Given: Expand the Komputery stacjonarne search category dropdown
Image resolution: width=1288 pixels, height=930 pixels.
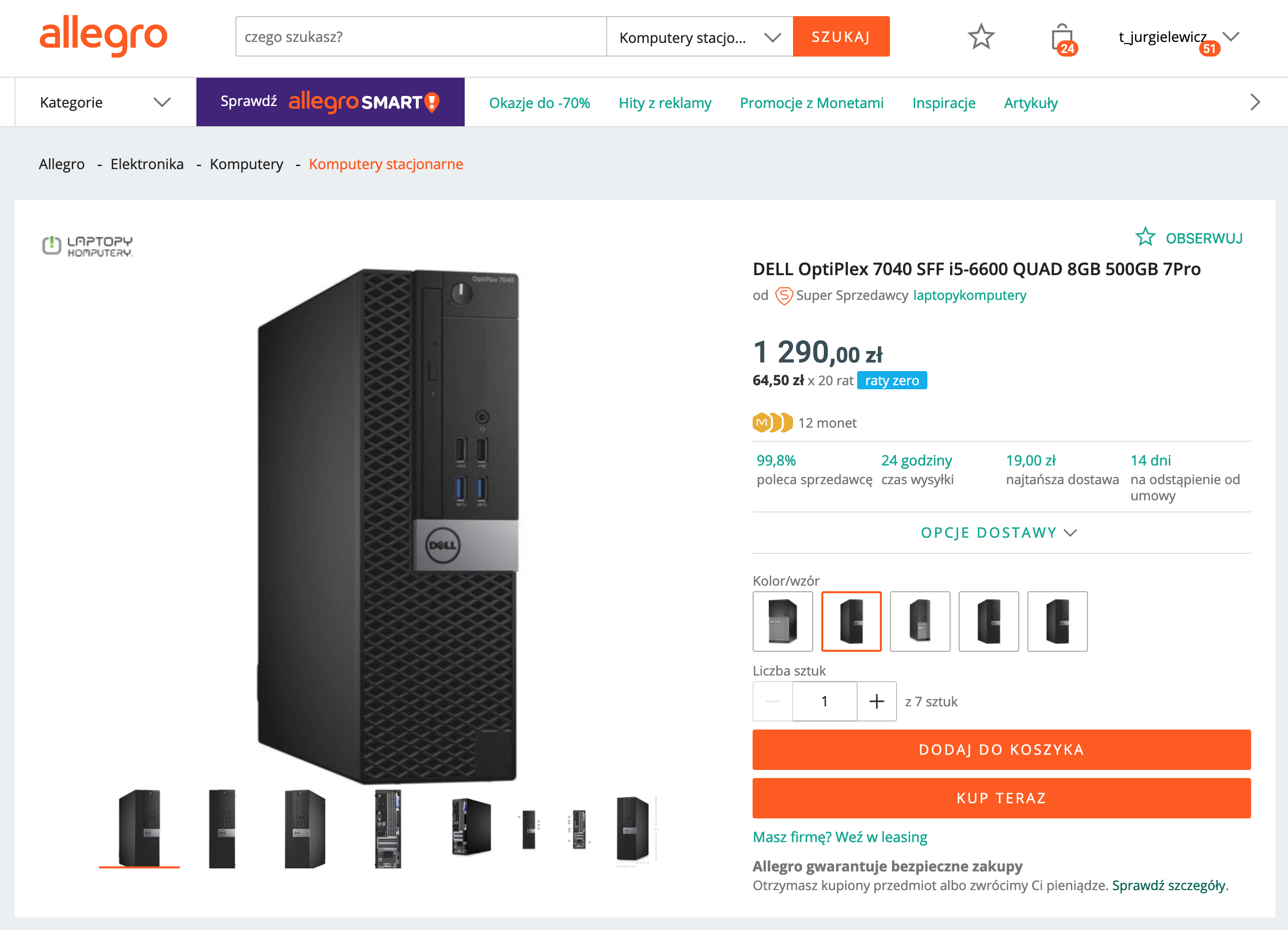Looking at the screenshot, I should (699, 37).
